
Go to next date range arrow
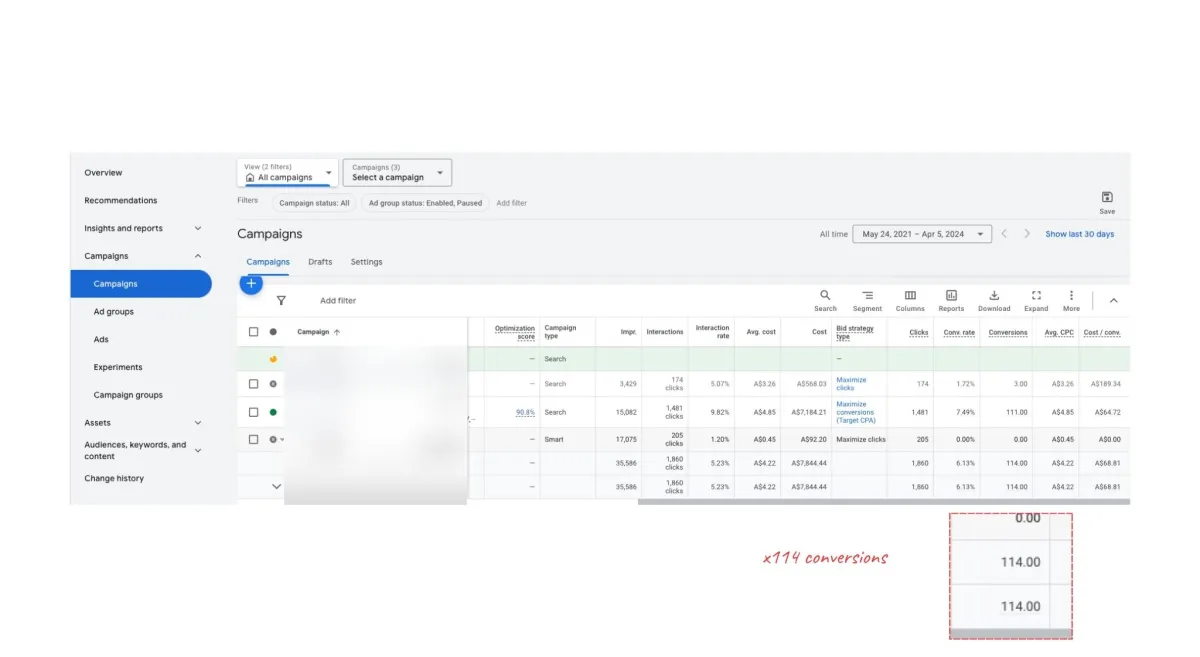pyautogui.click(x=1026, y=234)
